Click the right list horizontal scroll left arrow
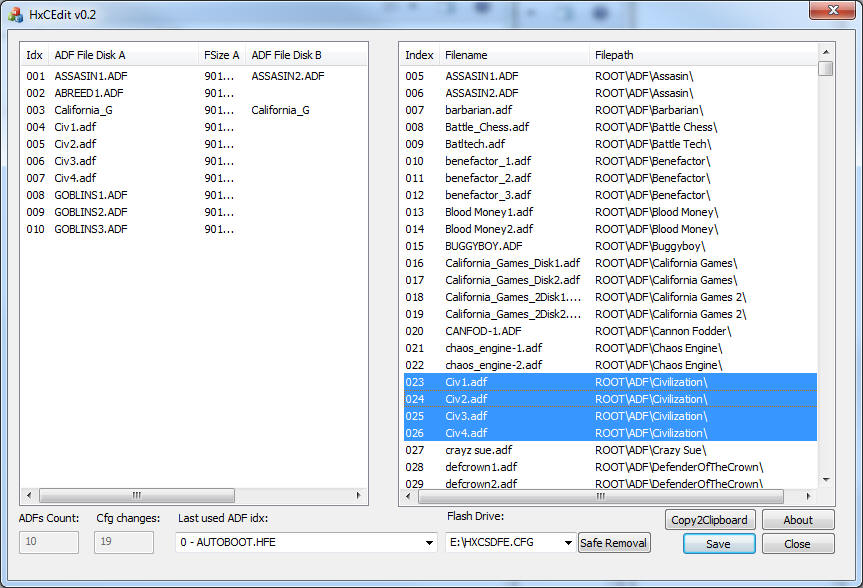The image size is (863, 588). pos(408,496)
